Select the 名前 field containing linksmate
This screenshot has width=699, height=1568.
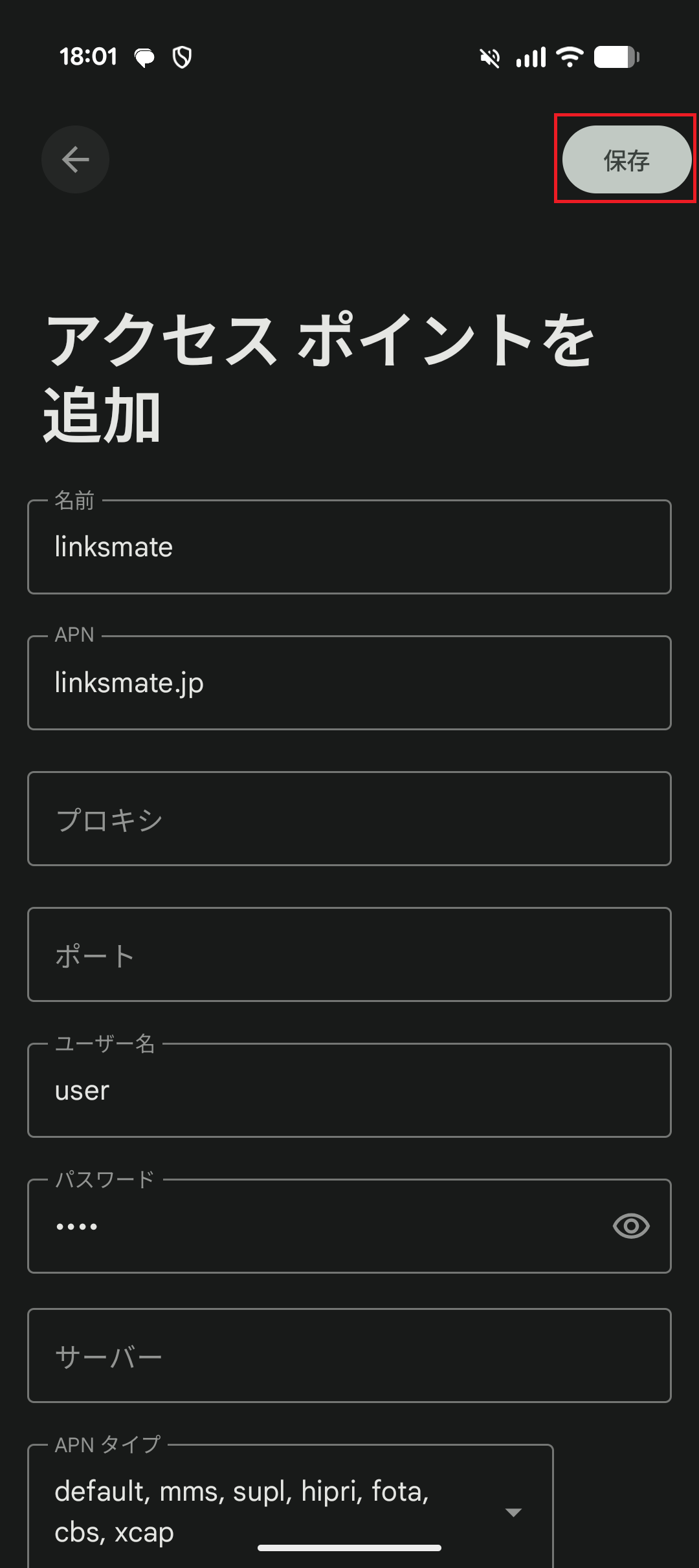349,547
